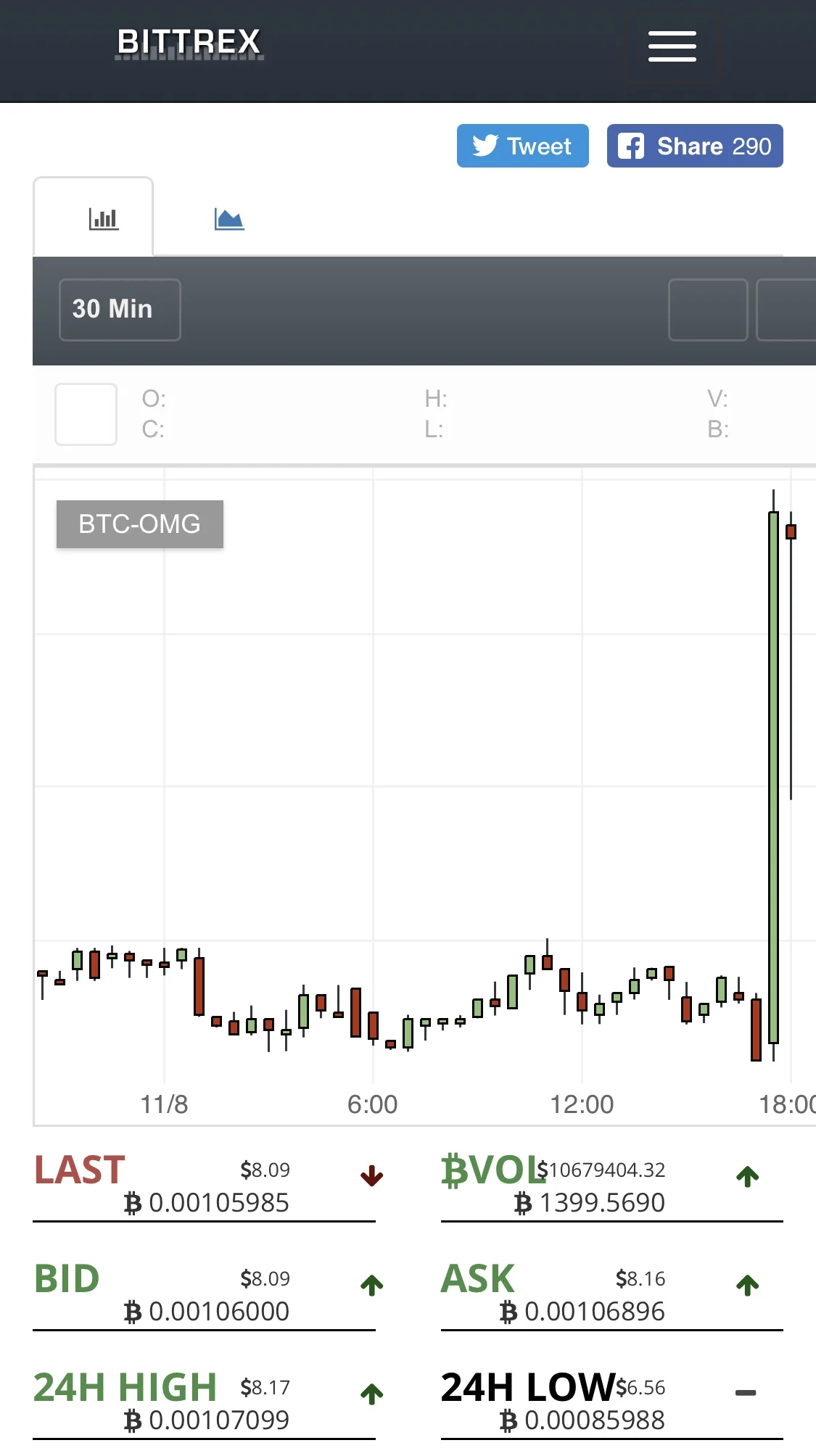
Task: Open the hamburger navigation menu
Action: click(x=672, y=46)
